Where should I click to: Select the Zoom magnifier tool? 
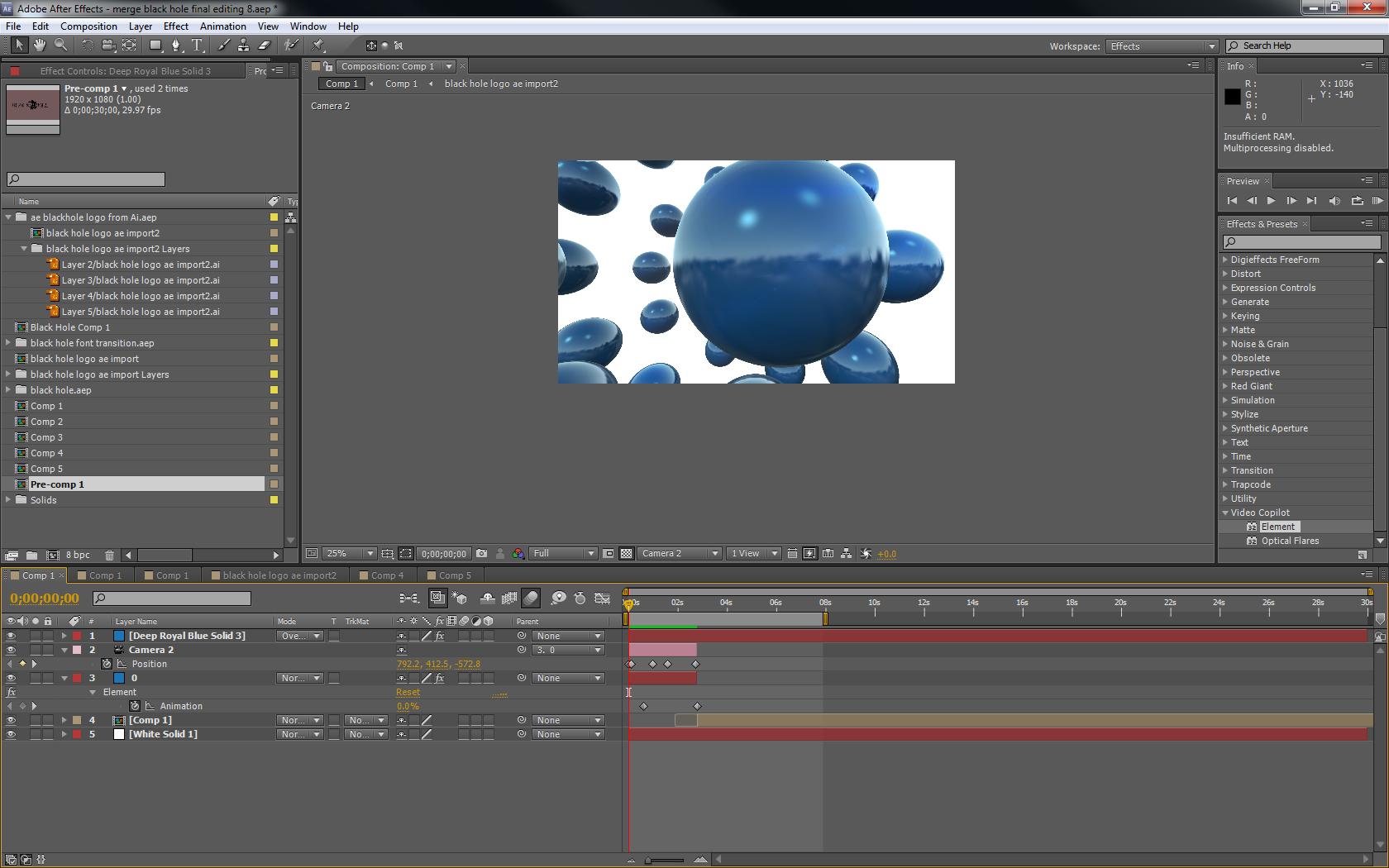(60, 45)
